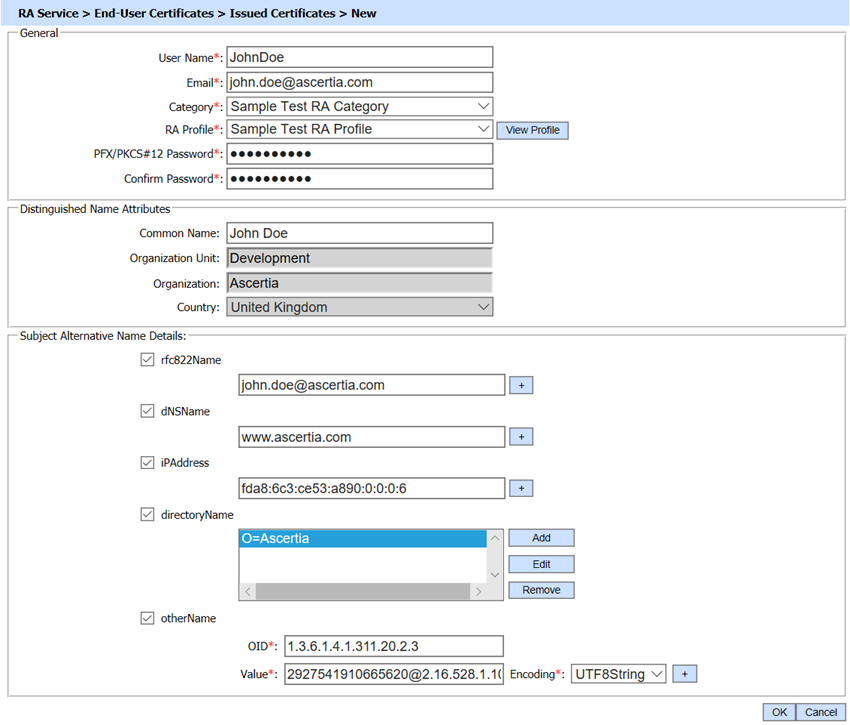The width and height of the screenshot is (850, 725).
Task: Confirm the form with OK
Action: click(779, 712)
